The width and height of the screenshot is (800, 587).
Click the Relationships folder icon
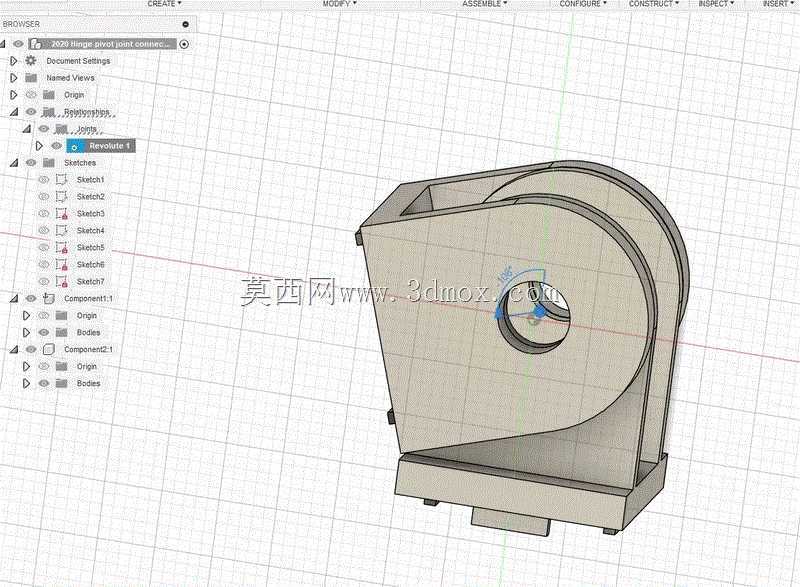coord(48,112)
